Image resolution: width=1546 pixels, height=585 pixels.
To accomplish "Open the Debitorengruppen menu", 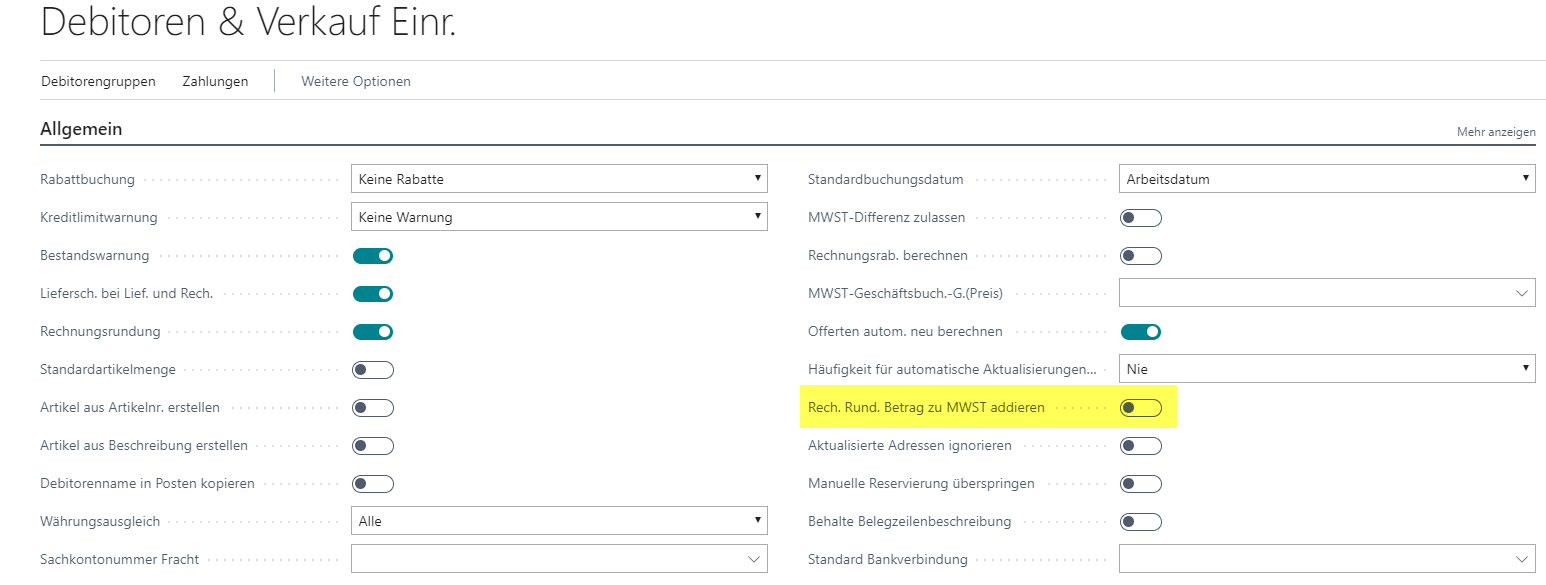I will [x=98, y=81].
